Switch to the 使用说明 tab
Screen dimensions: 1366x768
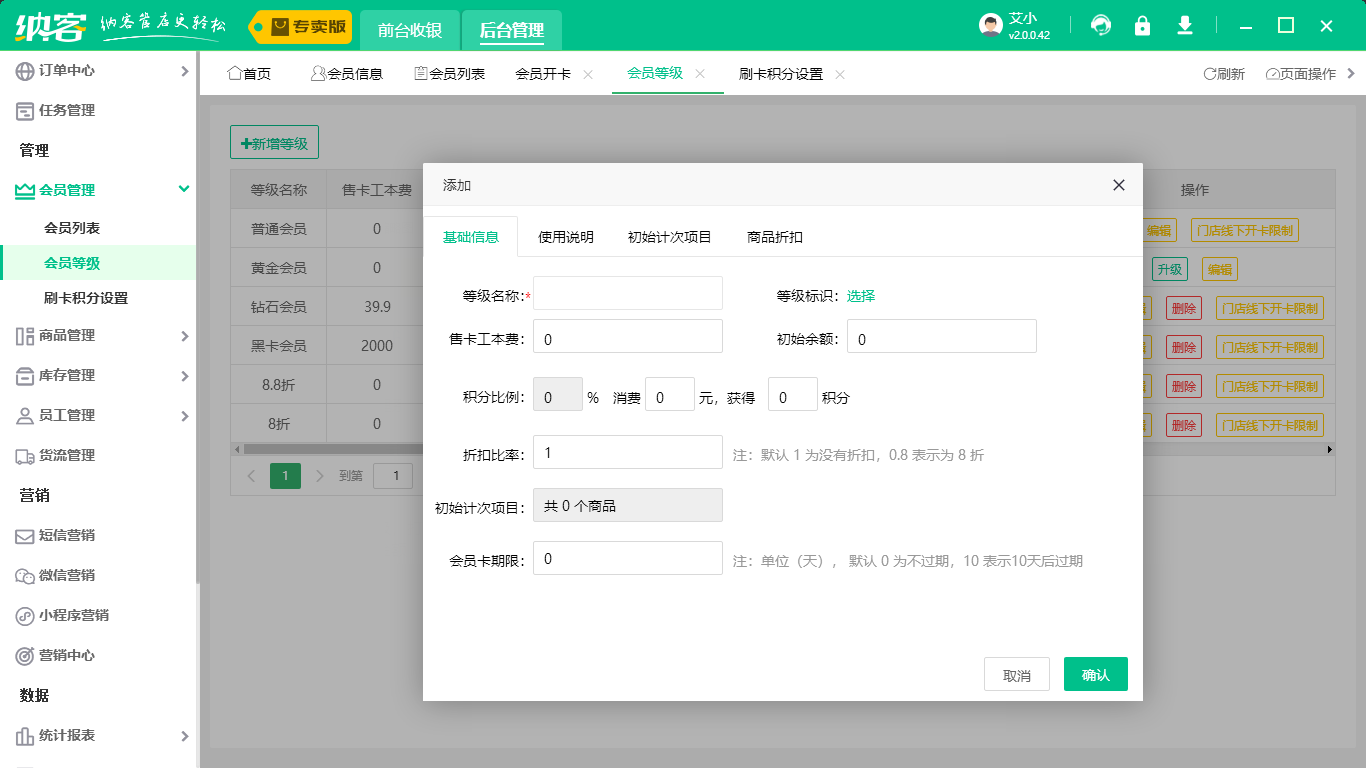[x=566, y=237]
